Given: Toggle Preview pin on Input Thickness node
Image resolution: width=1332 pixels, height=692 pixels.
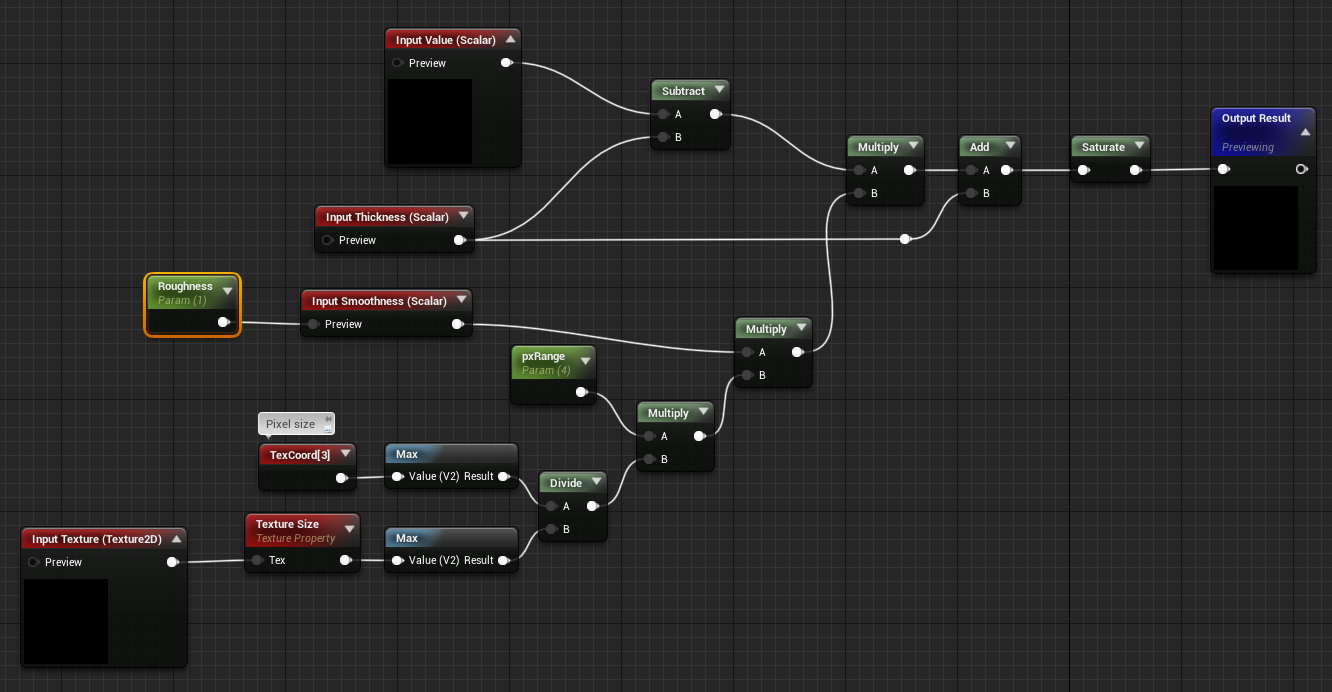Looking at the screenshot, I should [328, 240].
